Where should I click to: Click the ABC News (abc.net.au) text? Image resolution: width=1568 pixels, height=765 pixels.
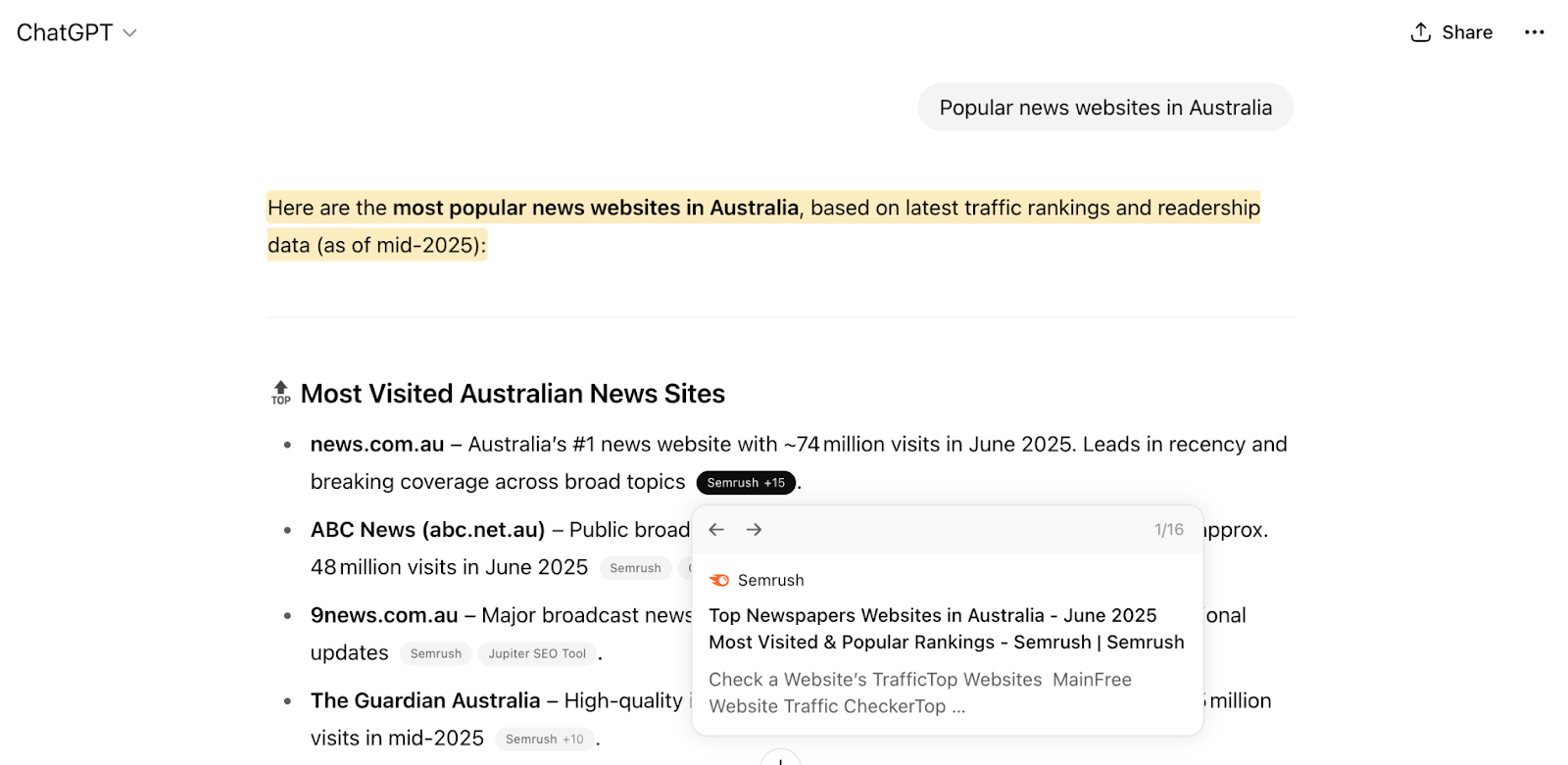[x=427, y=530]
